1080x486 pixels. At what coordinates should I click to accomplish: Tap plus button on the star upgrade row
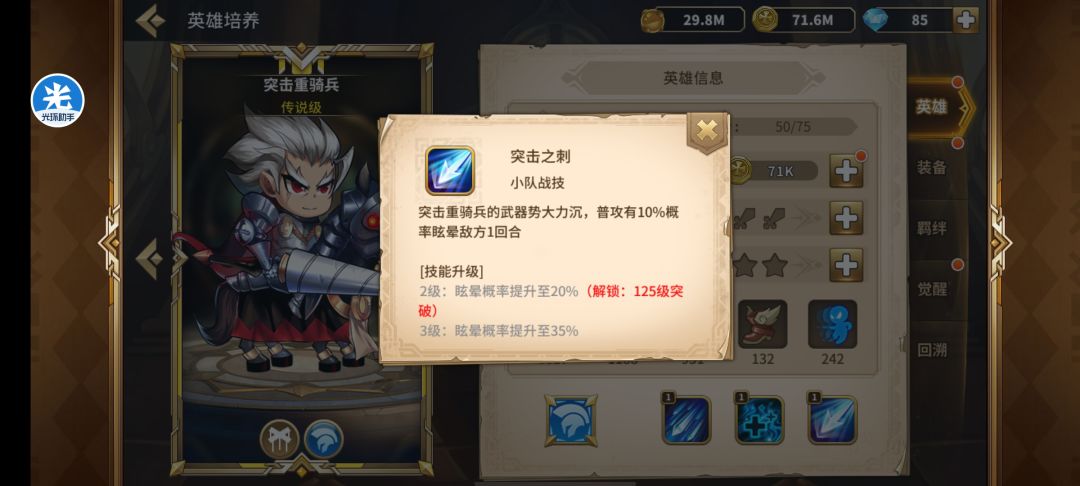pyautogui.click(x=847, y=265)
